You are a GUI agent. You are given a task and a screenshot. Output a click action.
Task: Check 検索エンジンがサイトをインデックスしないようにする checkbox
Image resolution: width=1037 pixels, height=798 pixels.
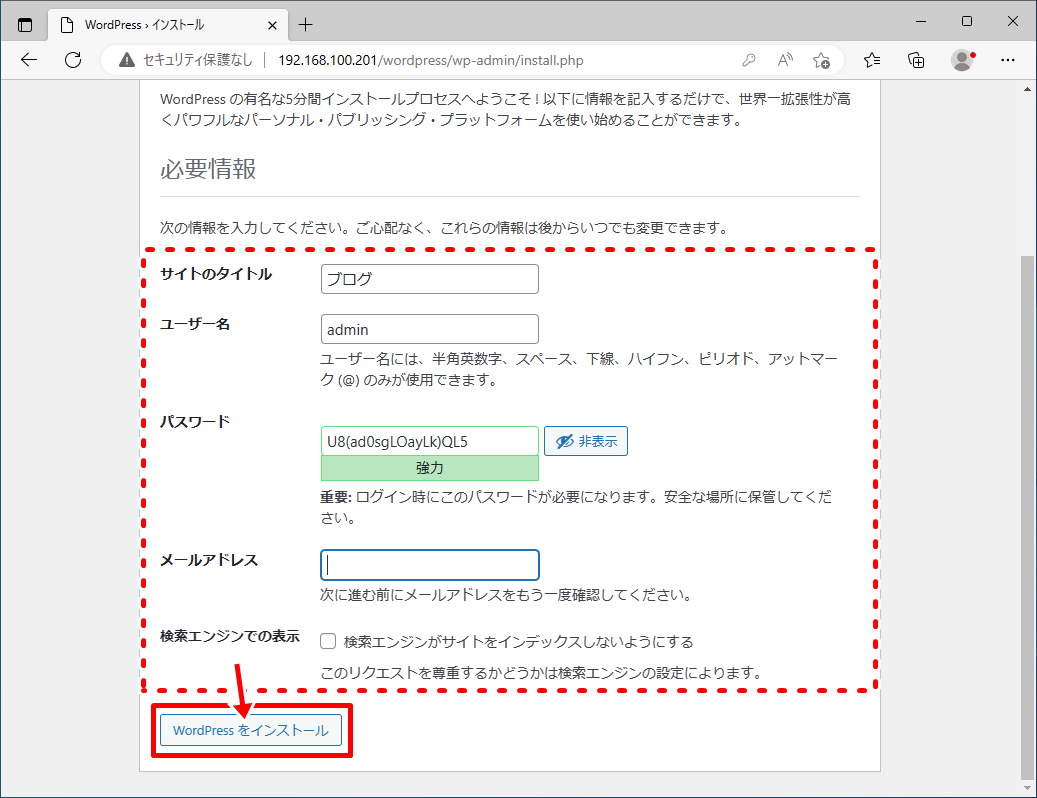[x=328, y=641]
